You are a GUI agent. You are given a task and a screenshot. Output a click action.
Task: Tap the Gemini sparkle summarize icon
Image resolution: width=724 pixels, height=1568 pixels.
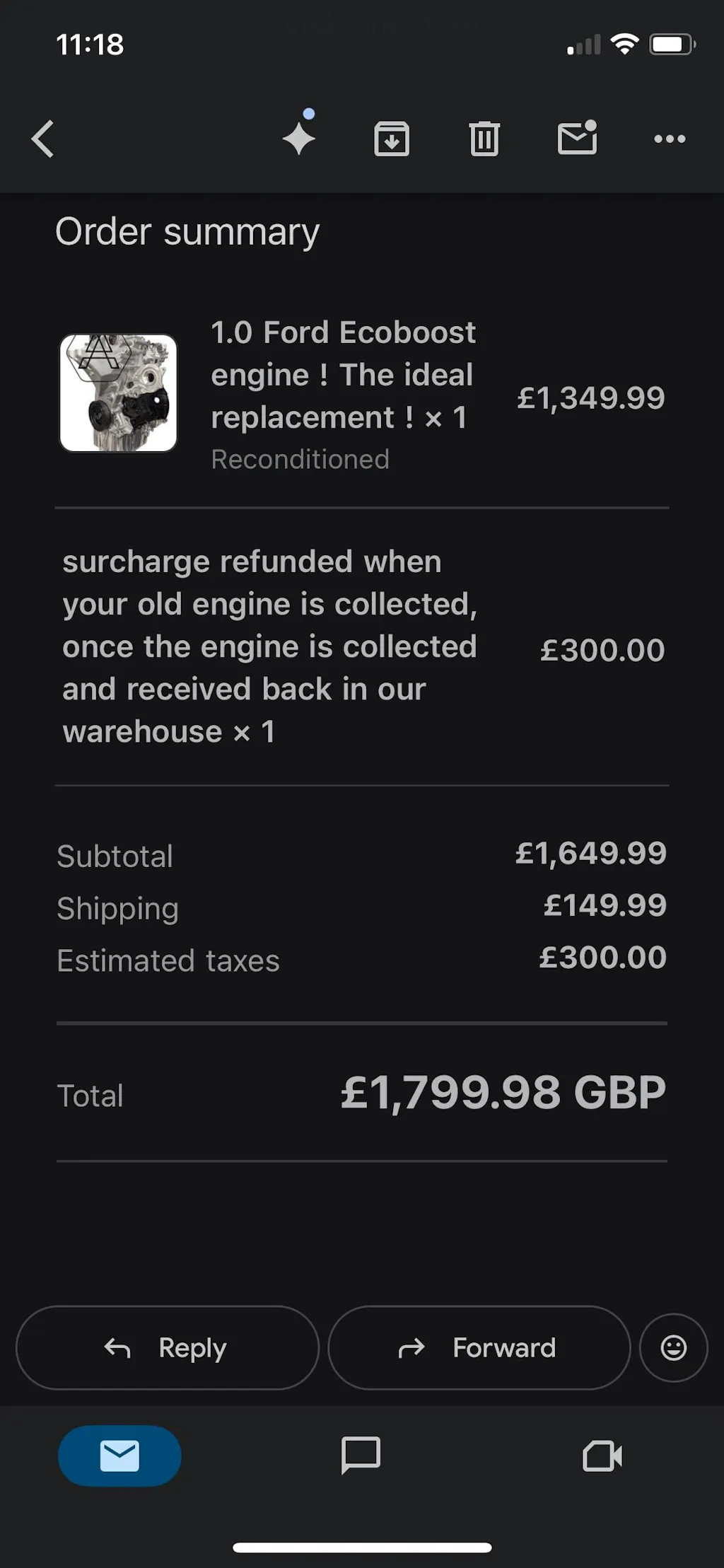[x=299, y=137]
